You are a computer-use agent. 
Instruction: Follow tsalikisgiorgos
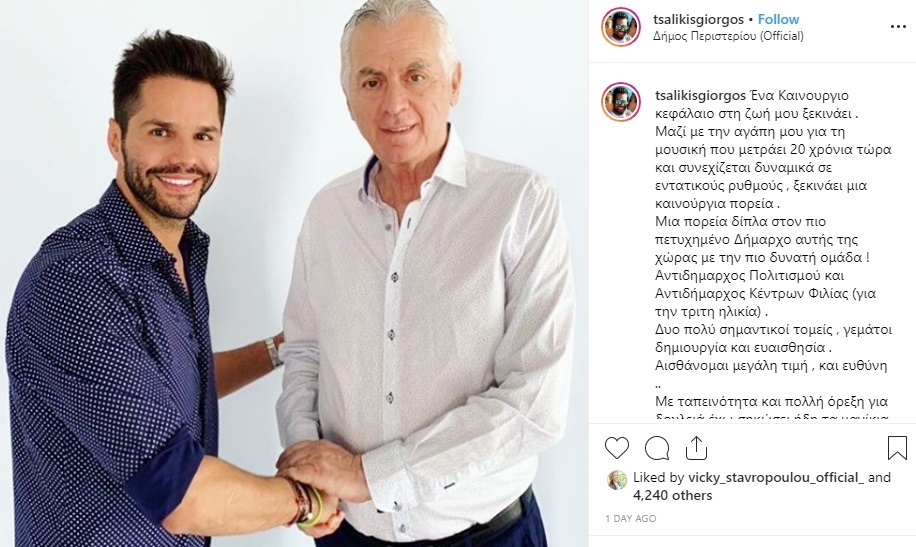tap(778, 19)
